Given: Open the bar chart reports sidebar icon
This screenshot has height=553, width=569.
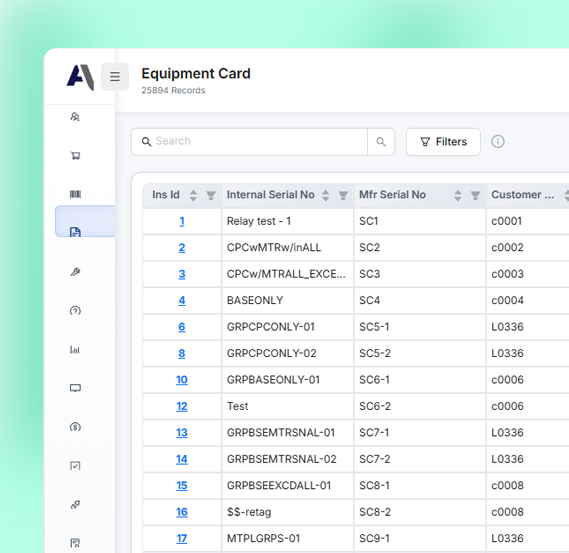Looking at the screenshot, I should [75, 349].
